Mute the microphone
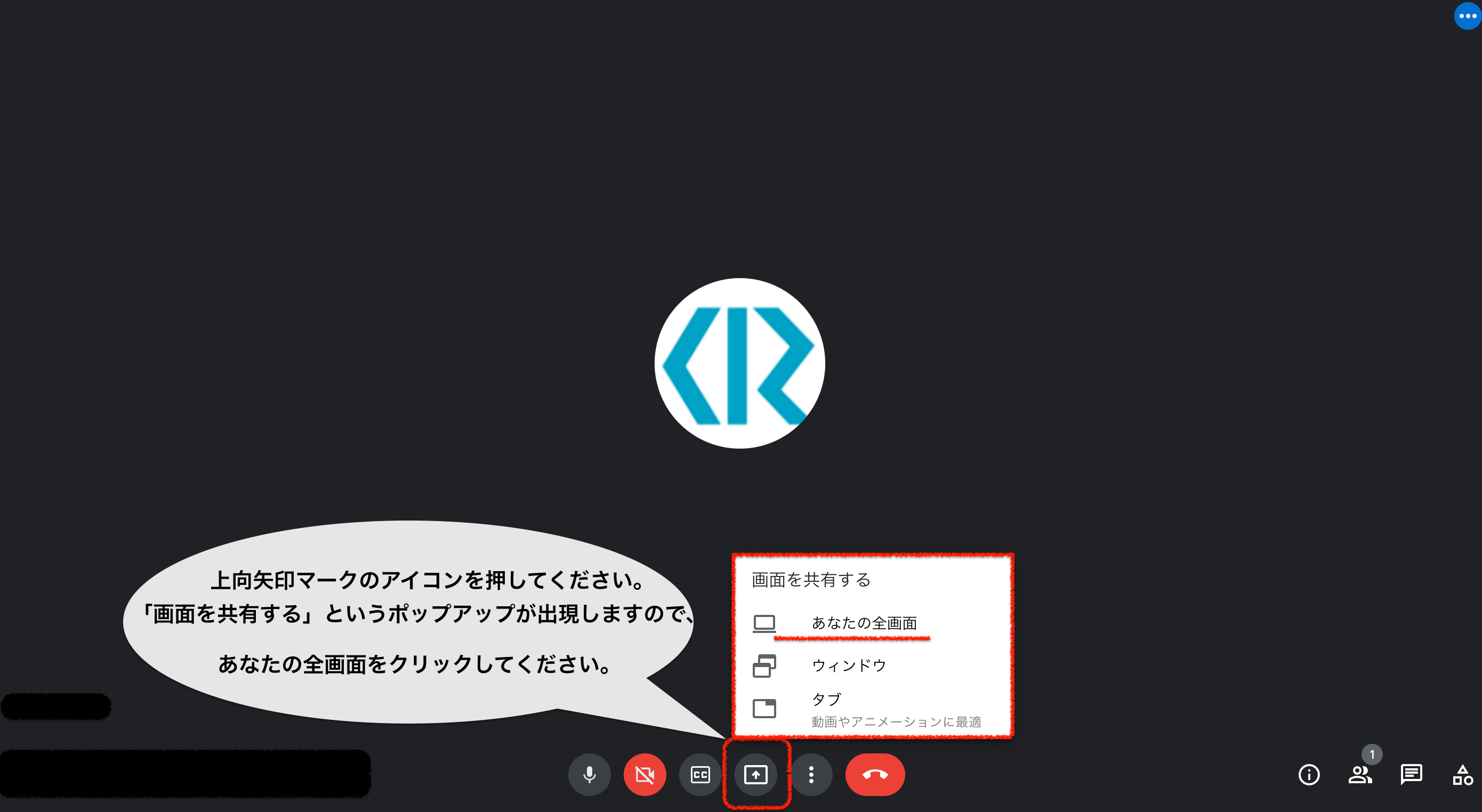The height and width of the screenshot is (812, 1482). click(589, 775)
